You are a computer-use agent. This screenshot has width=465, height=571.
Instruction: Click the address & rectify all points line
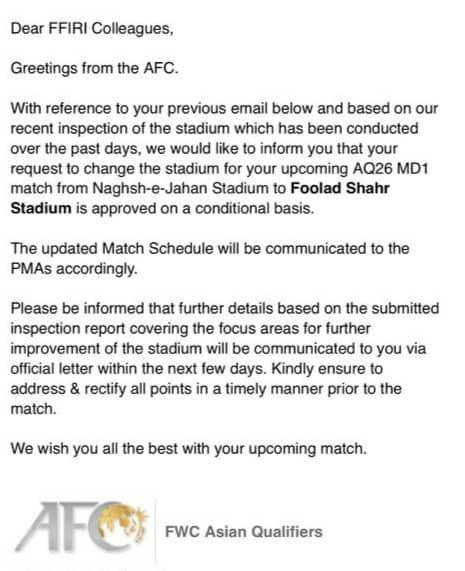[x=206, y=389]
